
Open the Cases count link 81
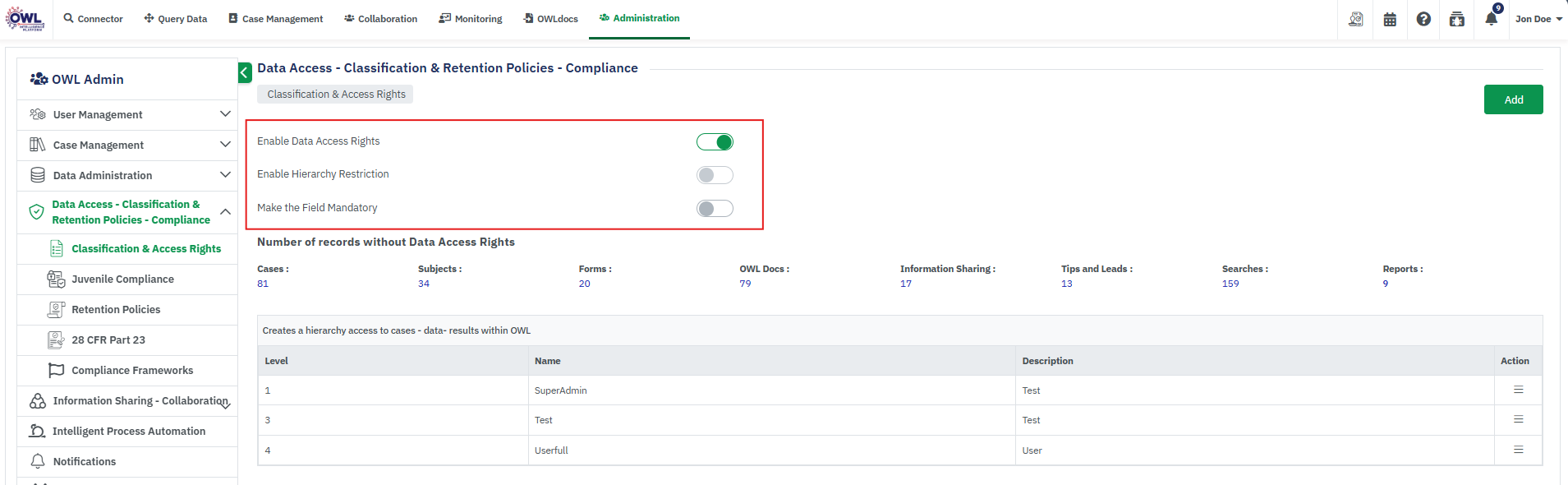[263, 284]
